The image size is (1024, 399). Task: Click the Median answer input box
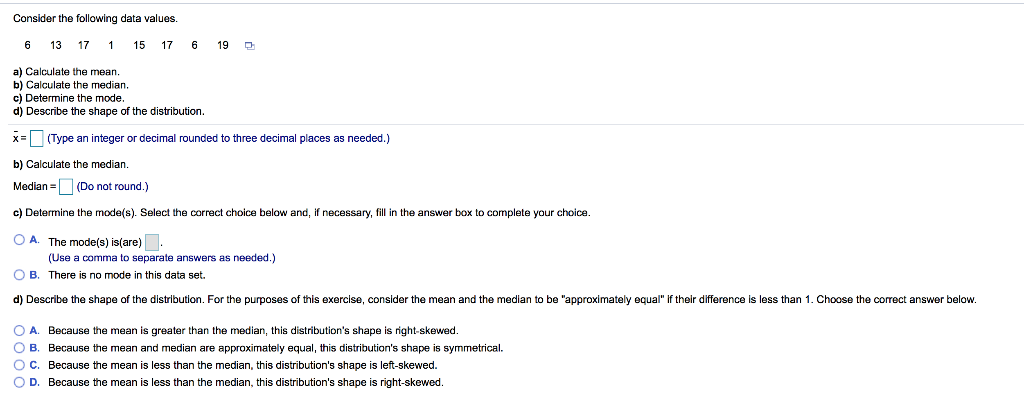[66, 187]
